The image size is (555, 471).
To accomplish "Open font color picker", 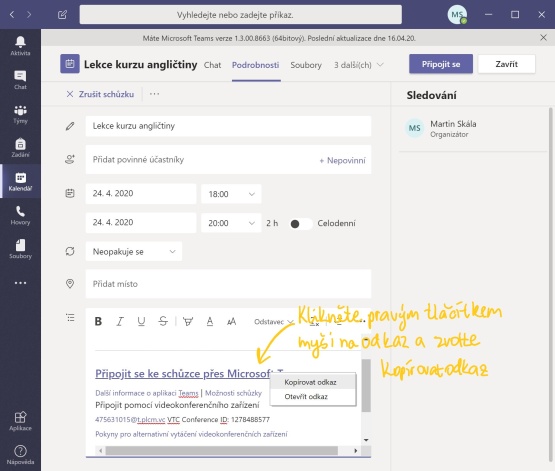I will [210, 321].
